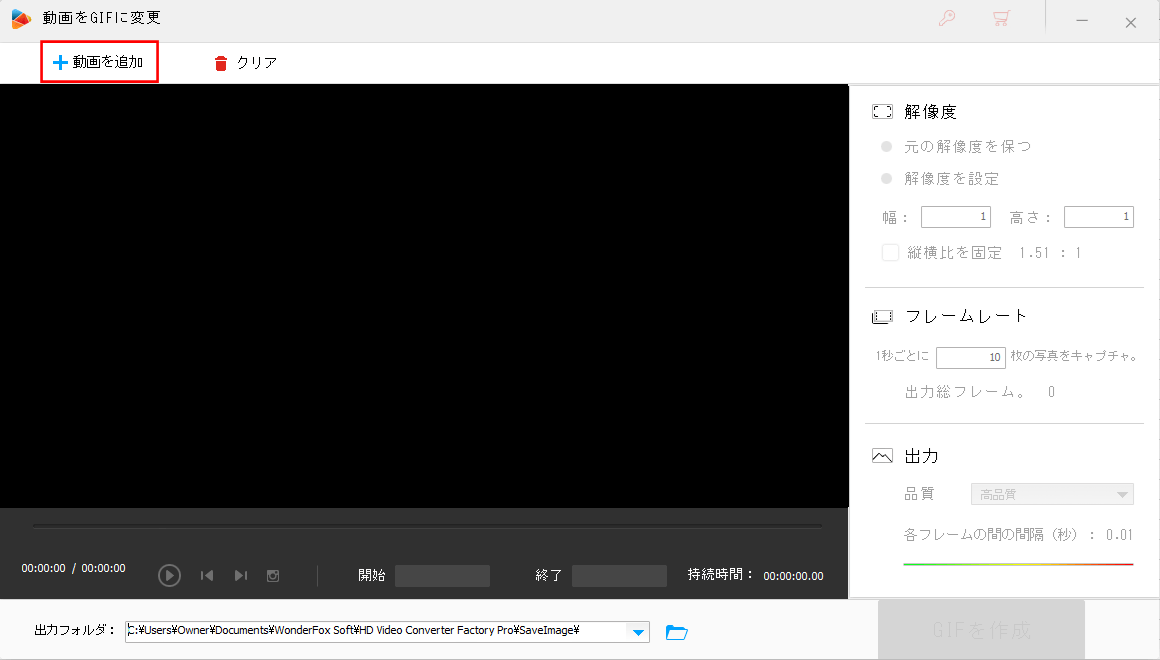Toggle 縦横比を固定 checkbox
Image resolution: width=1160 pixels, height=660 pixels.
click(890, 253)
